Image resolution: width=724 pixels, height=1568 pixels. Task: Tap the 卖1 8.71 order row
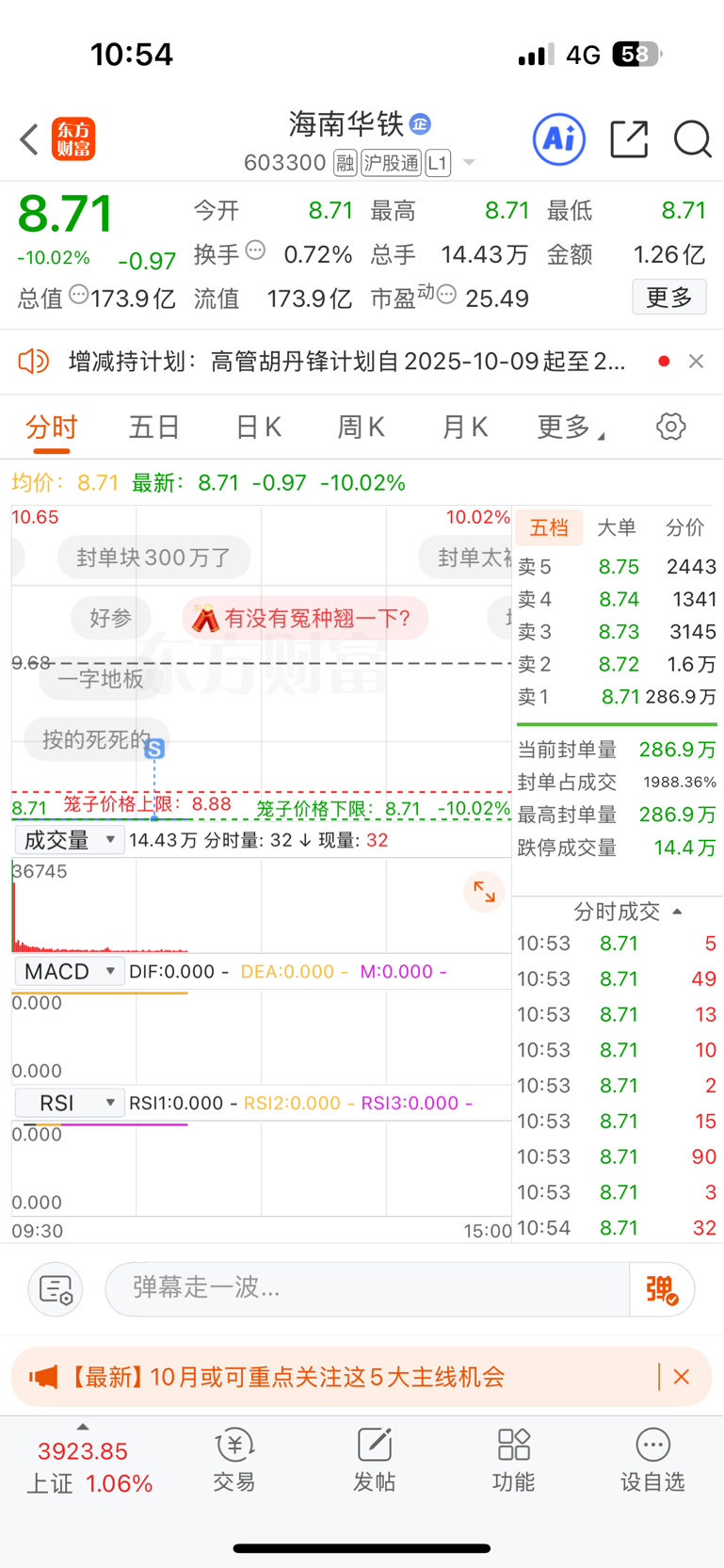pyautogui.click(x=618, y=697)
